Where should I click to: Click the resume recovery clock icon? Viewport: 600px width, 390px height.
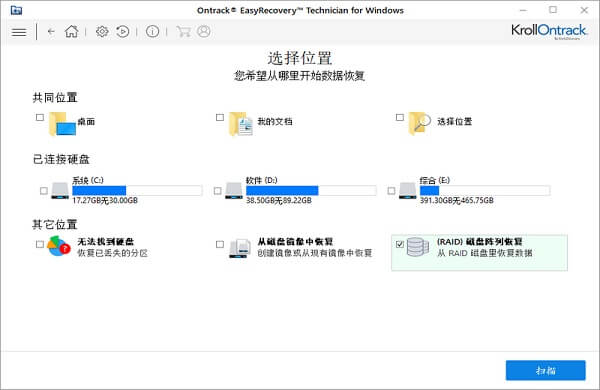coord(122,31)
